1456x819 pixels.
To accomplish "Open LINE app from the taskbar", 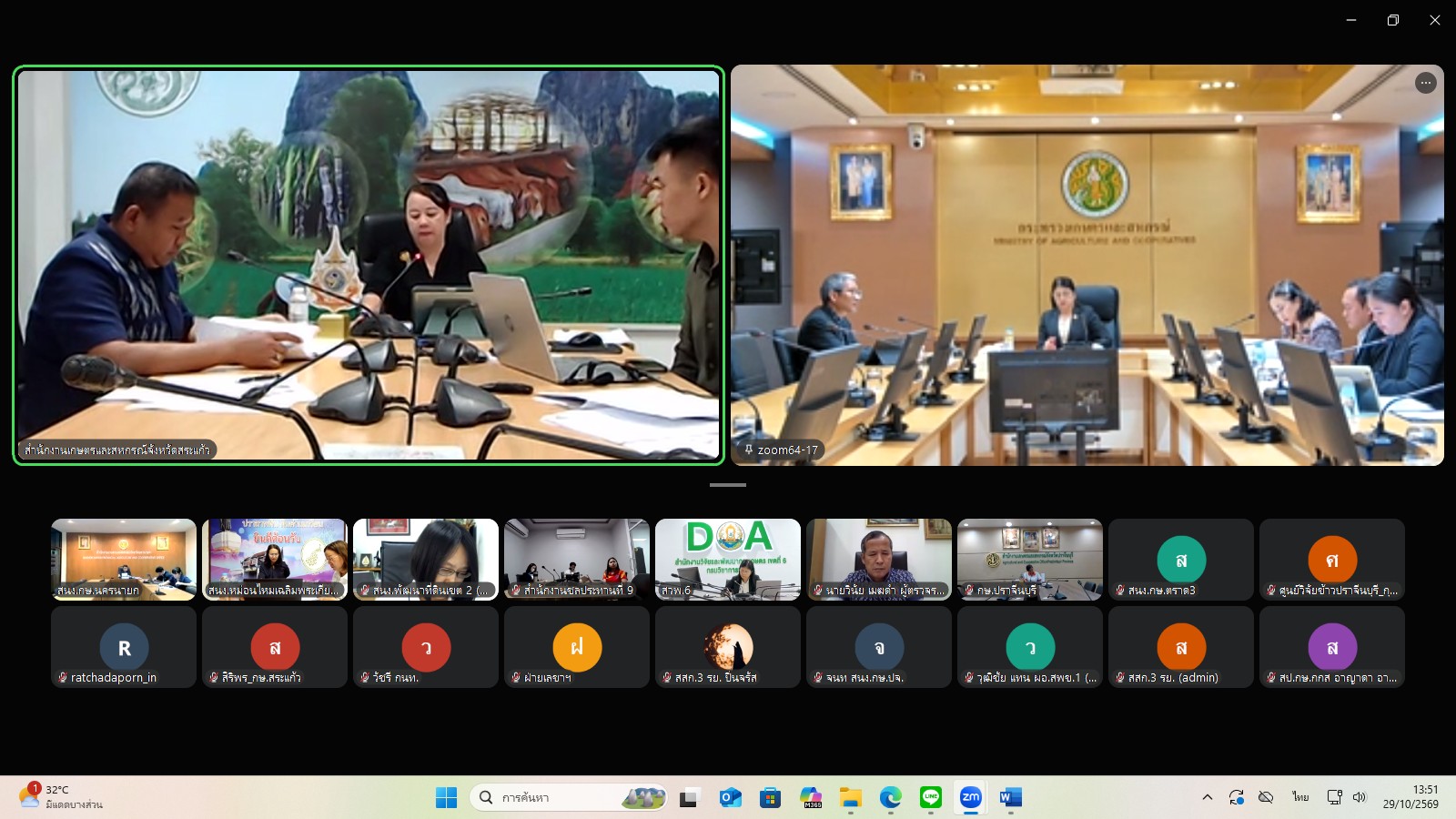I will click(x=931, y=797).
